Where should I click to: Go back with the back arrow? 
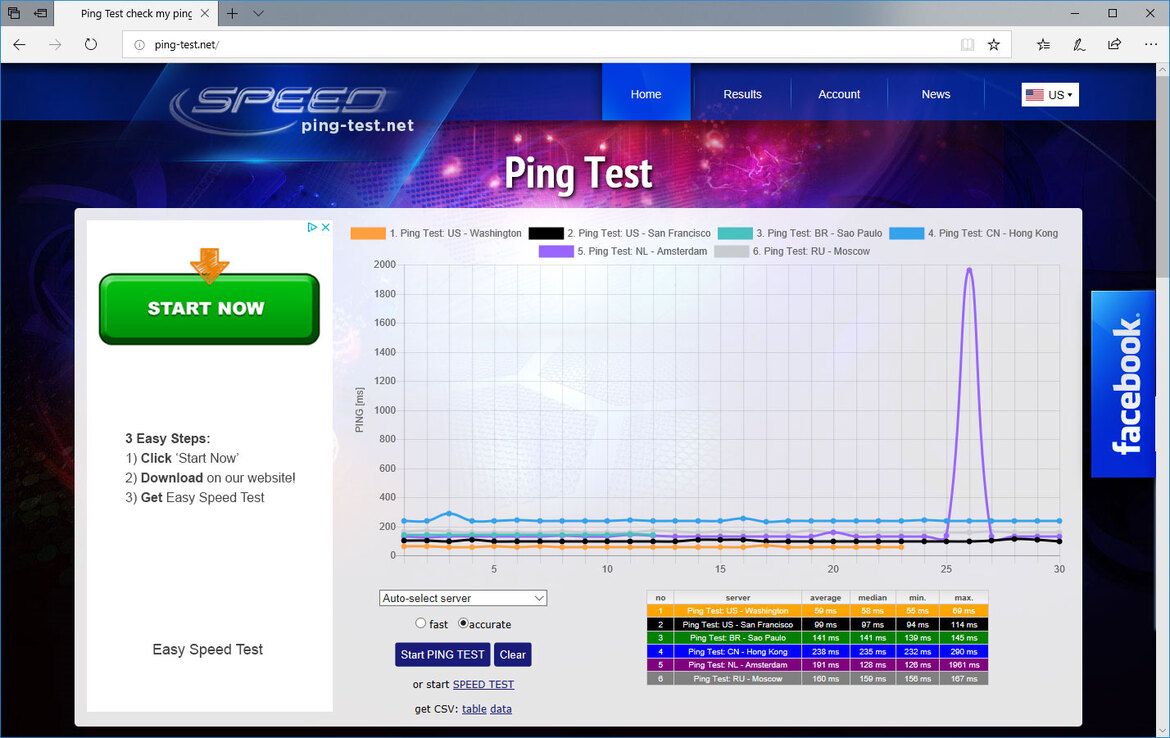[x=19, y=45]
